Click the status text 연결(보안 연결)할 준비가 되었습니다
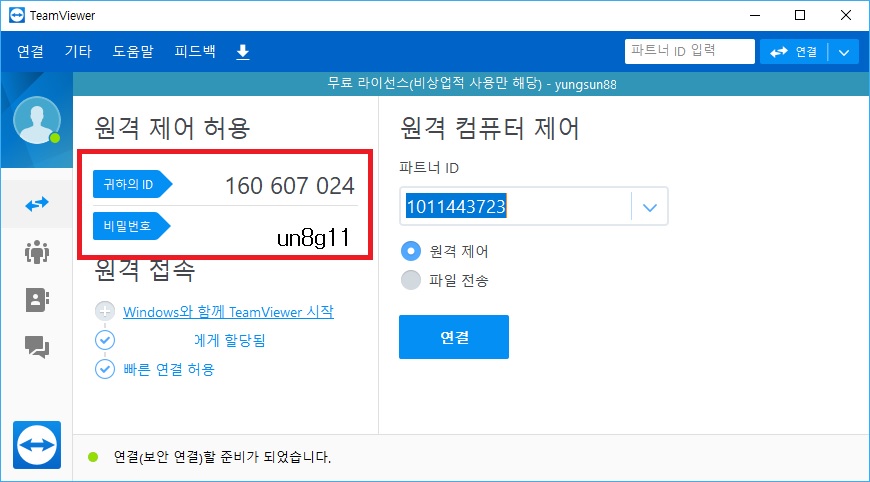This screenshot has width=870, height=482. pos(222,457)
